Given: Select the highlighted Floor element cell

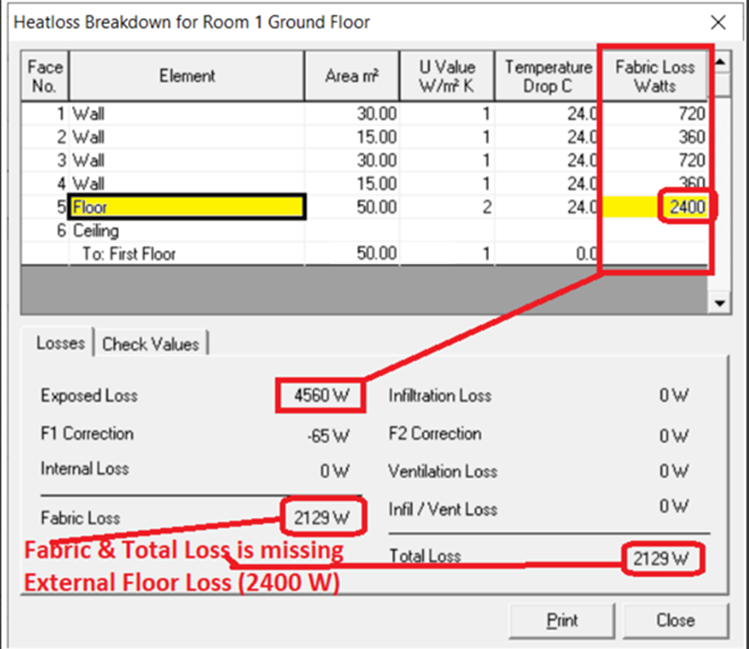Looking at the screenshot, I should [x=187, y=207].
